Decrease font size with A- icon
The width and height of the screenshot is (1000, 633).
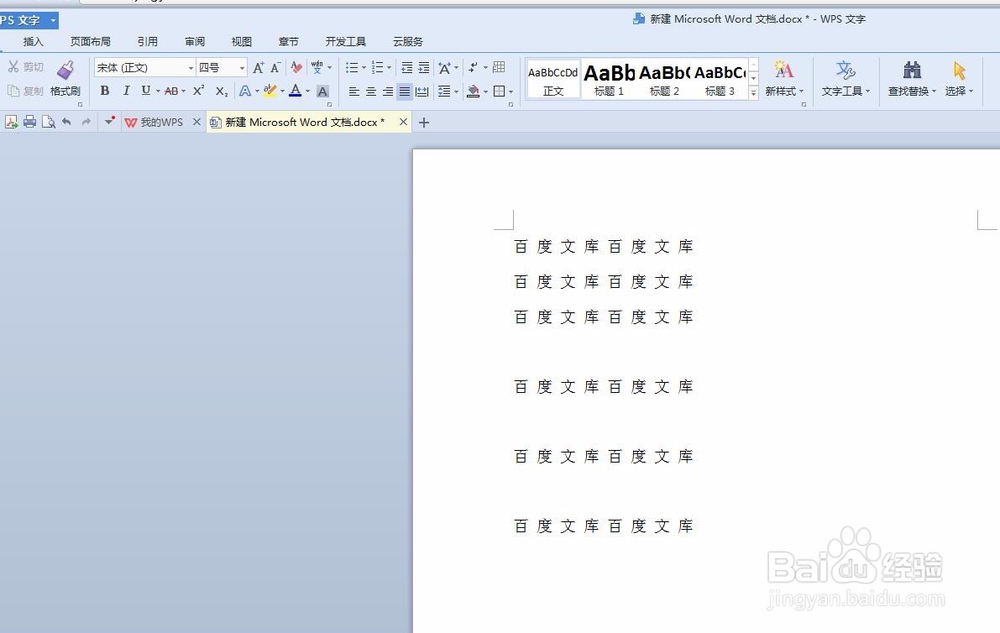(x=276, y=68)
